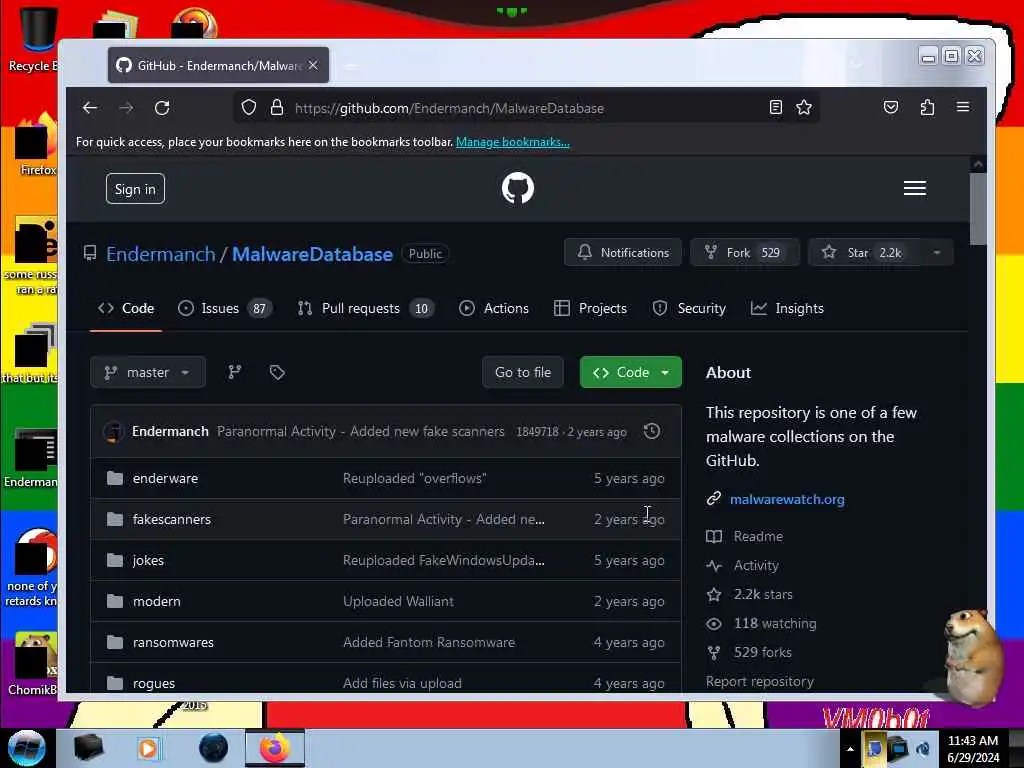Open GitHub's hamburger navigation menu

tap(914, 188)
